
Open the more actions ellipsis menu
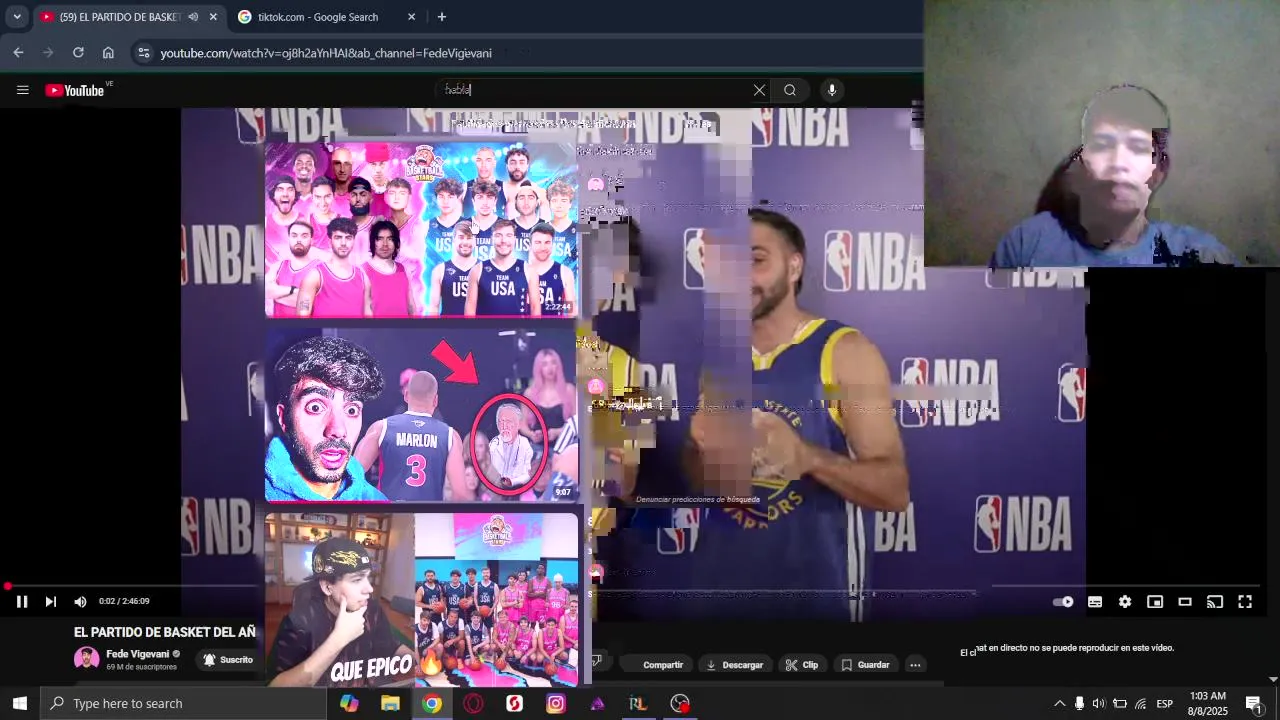915,665
